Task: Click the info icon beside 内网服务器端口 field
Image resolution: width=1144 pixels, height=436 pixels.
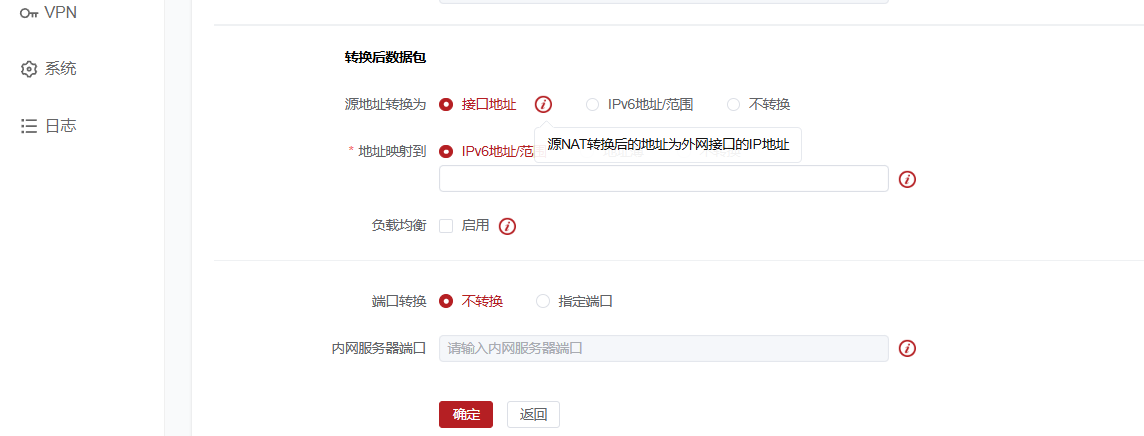Action: point(907,349)
